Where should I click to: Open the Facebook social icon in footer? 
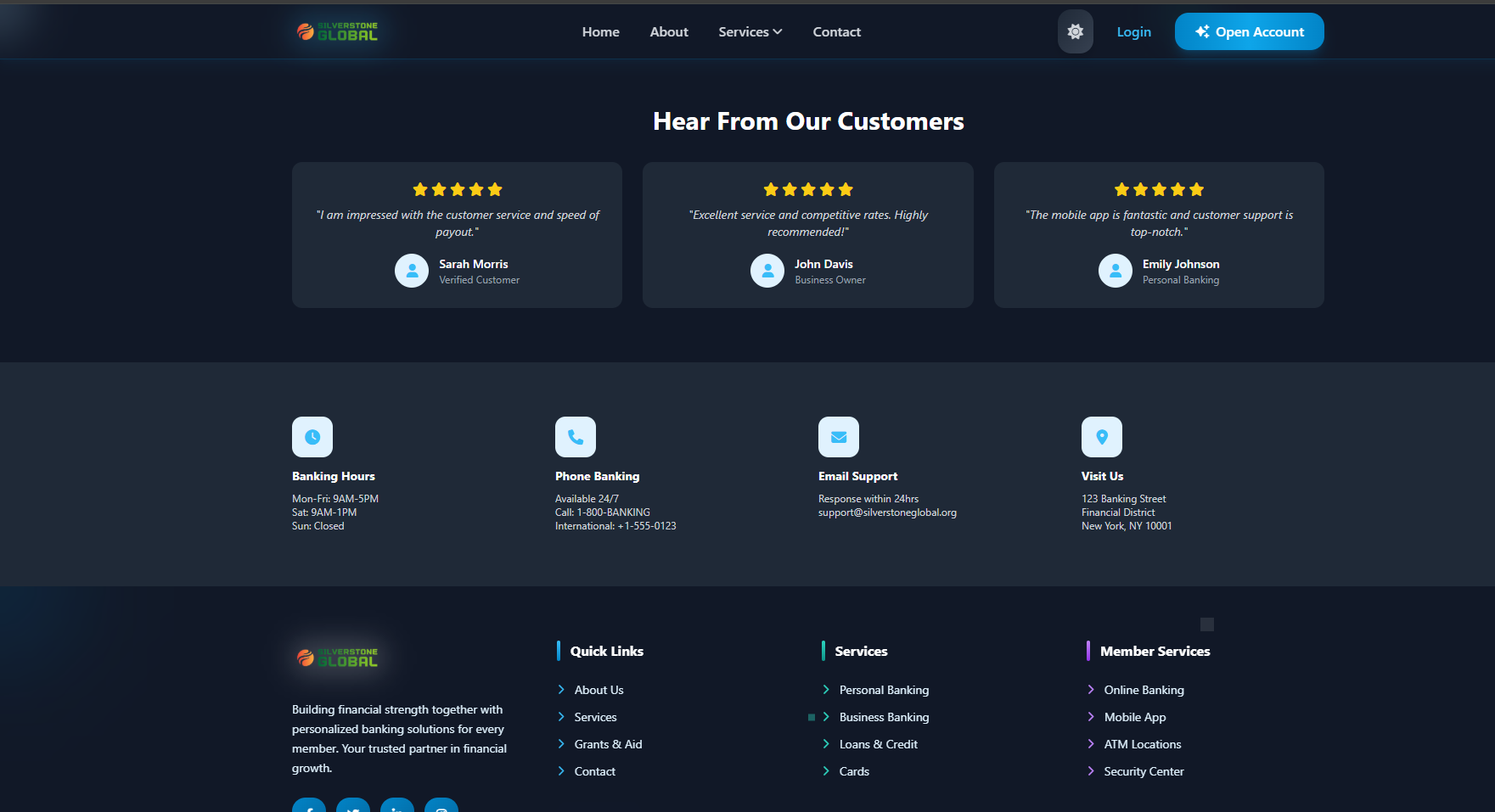[x=309, y=806]
